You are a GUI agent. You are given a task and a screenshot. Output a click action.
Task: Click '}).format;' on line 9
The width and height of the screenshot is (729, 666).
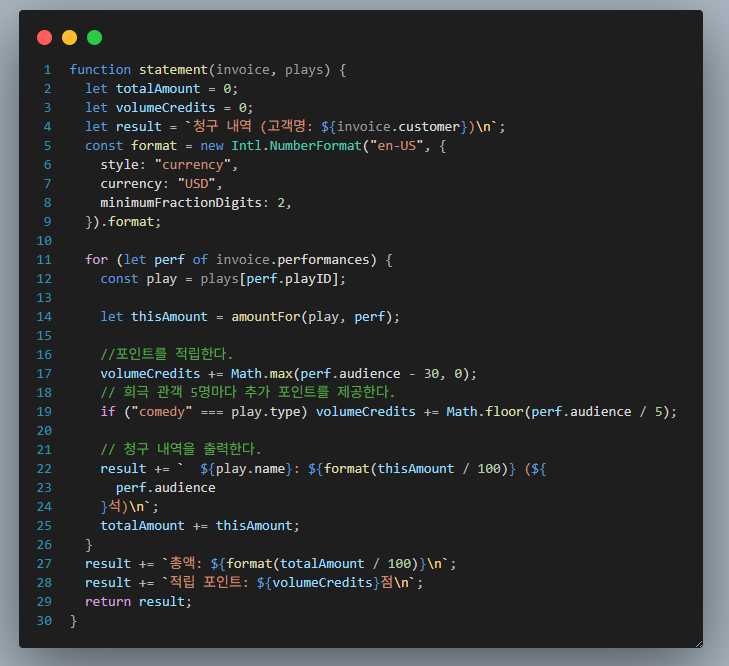coord(123,222)
